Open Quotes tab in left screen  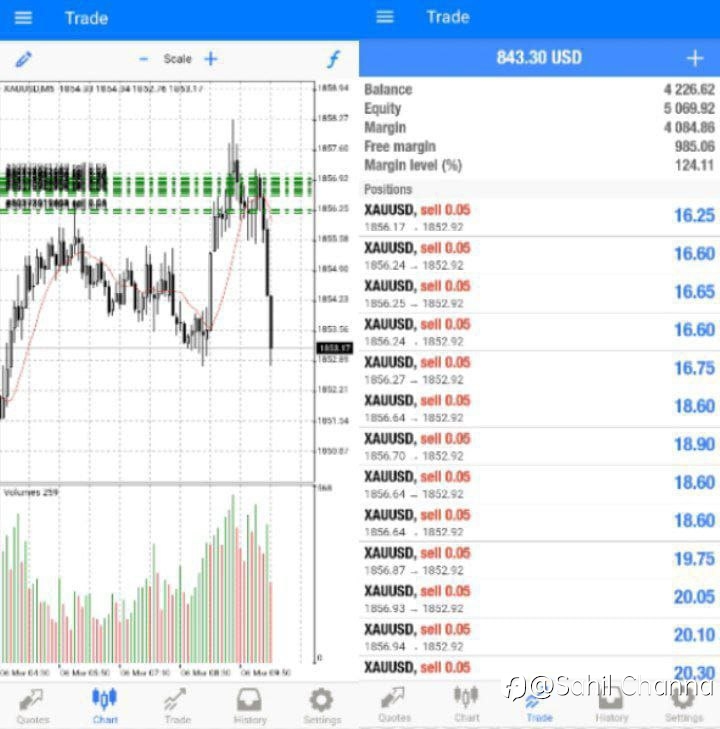(x=32, y=706)
